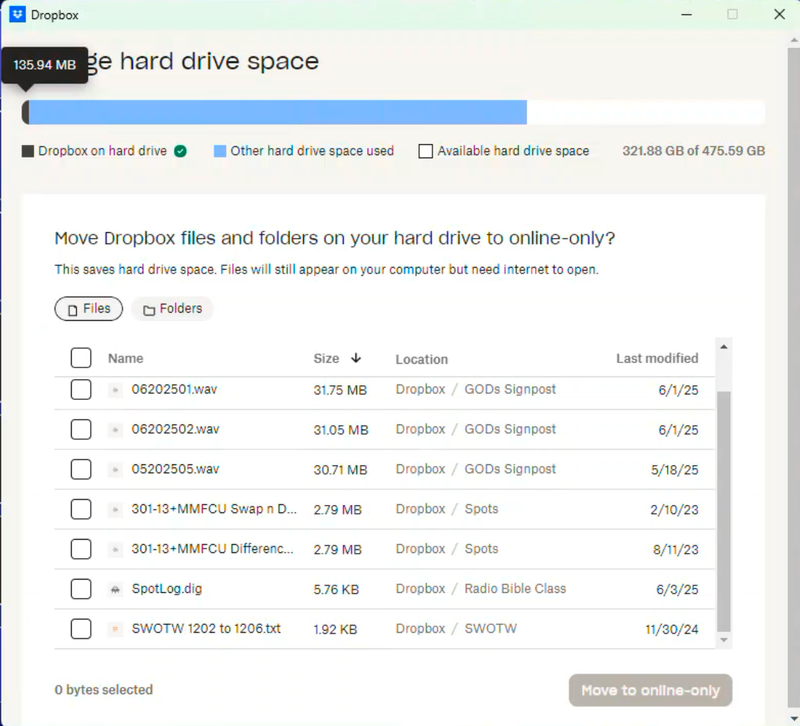
Task: Check the box for 06202501.wav
Action: (81, 390)
